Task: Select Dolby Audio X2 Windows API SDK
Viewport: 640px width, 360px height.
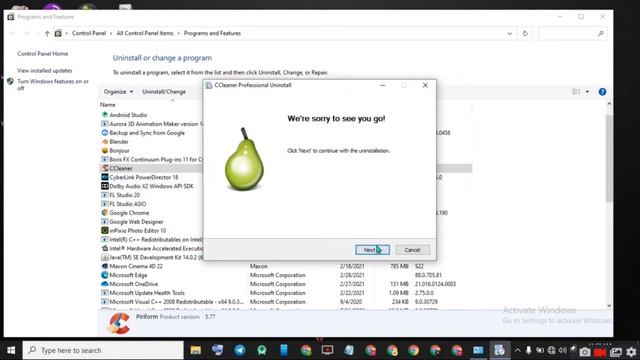Action: click(x=151, y=186)
